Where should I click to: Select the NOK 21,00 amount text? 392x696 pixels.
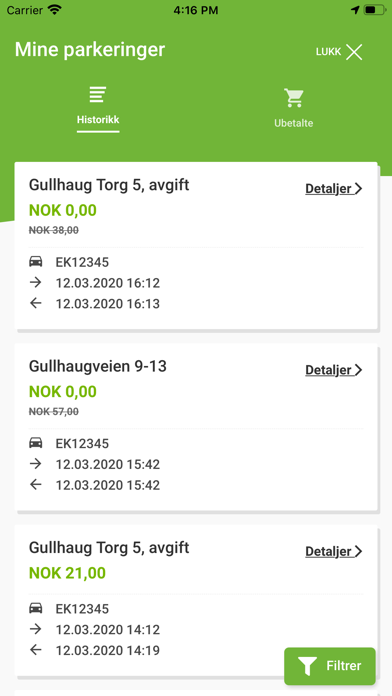coord(67,573)
